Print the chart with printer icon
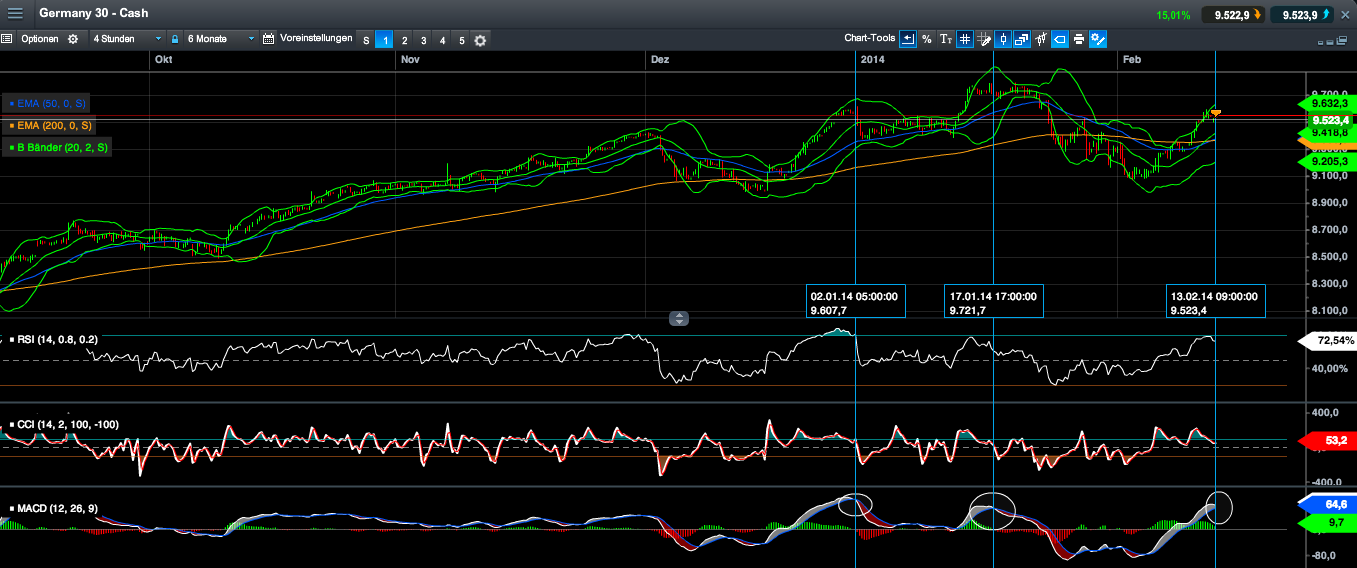 click(1079, 39)
